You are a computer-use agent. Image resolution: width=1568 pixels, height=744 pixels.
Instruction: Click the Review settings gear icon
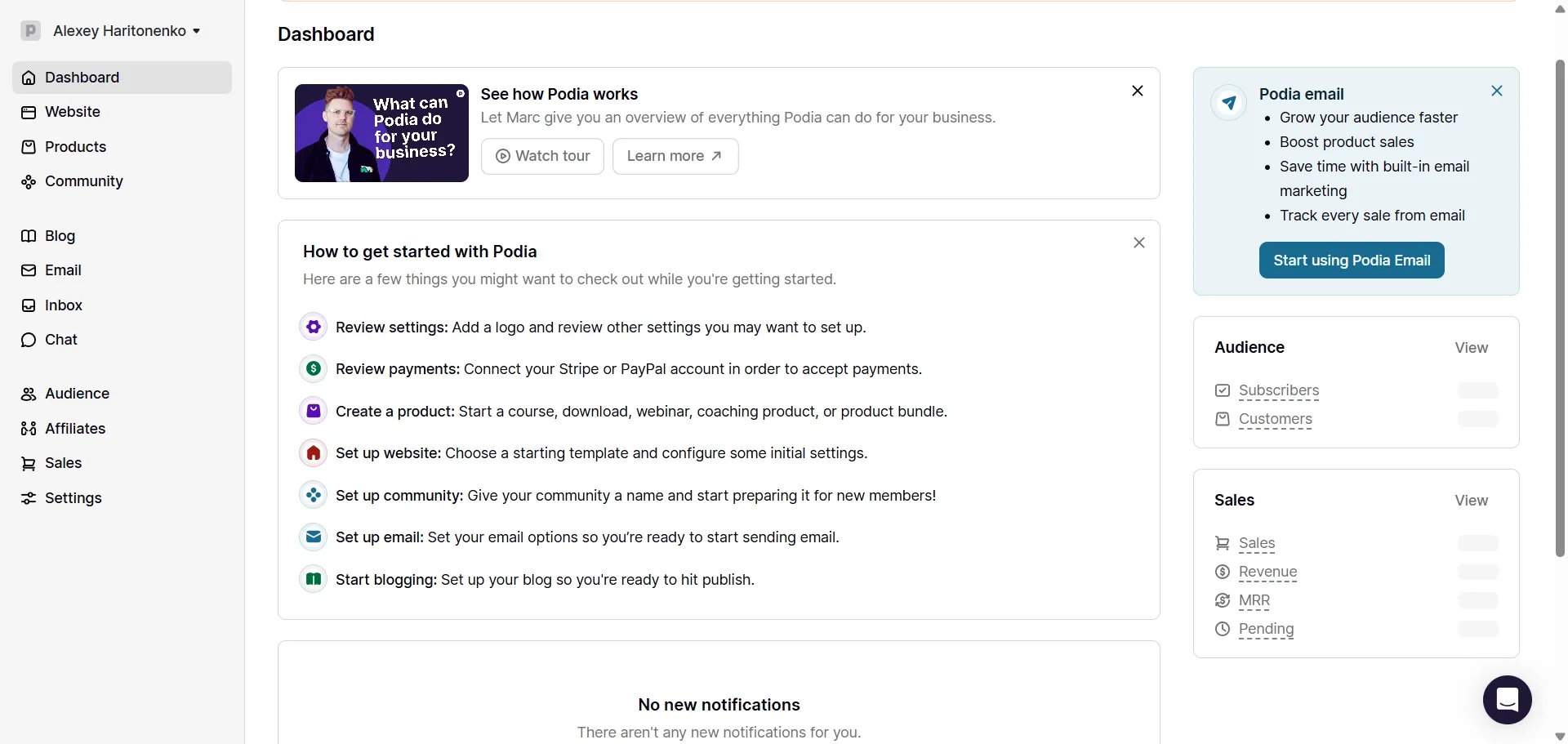(x=314, y=327)
